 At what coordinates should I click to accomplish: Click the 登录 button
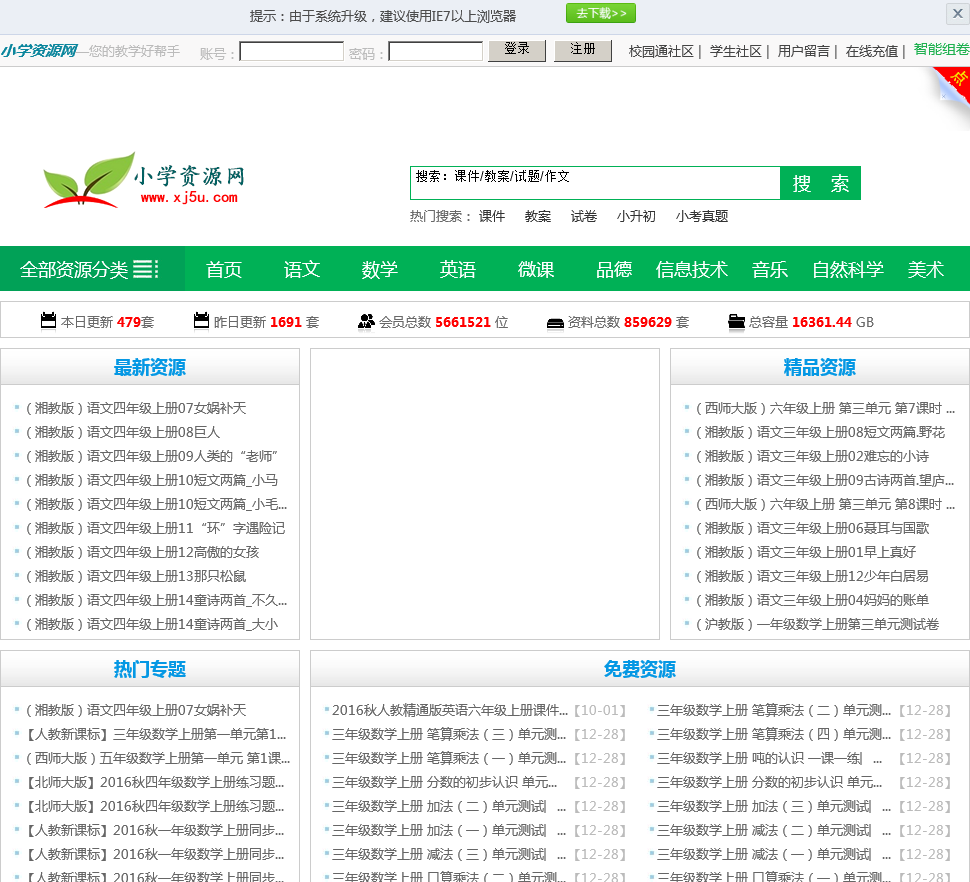(517, 50)
